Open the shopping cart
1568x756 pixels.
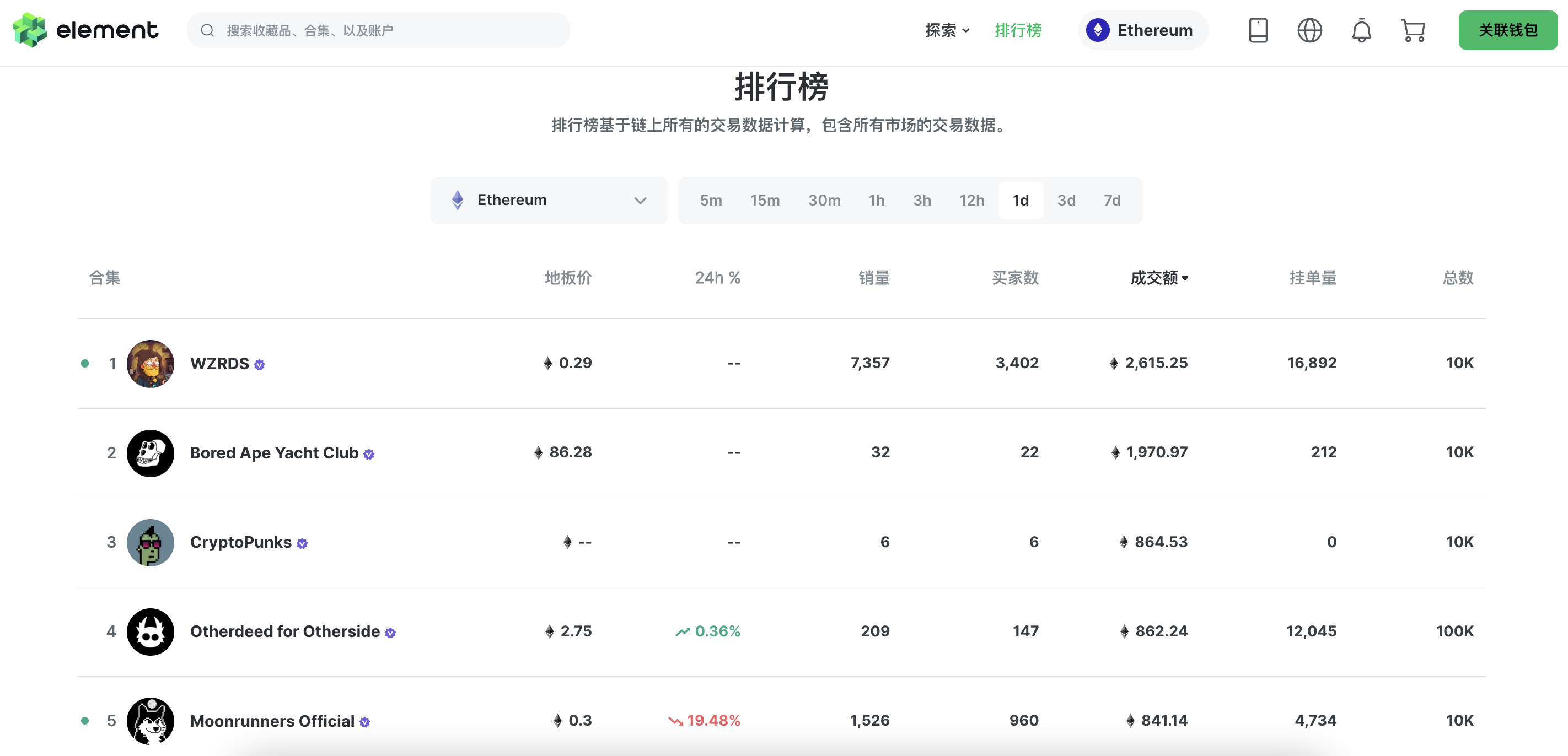pyautogui.click(x=1413, y=30)
